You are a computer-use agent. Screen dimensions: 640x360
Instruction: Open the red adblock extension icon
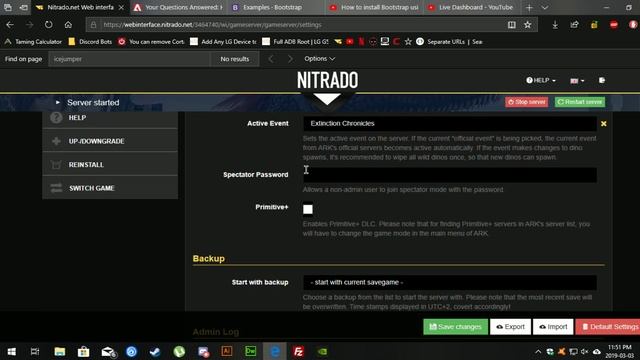pyautogui.click(x=614, y=25)
